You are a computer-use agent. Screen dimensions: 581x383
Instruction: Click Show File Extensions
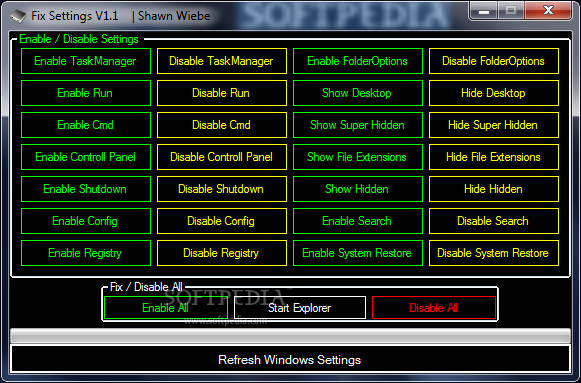[358, 157]
